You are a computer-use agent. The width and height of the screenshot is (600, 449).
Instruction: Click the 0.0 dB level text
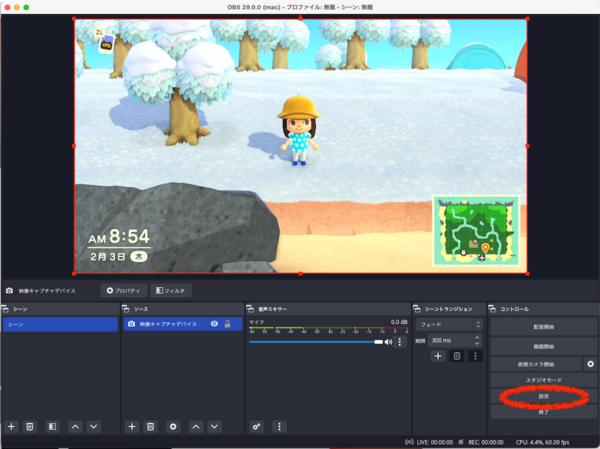(x=399, y=322)
